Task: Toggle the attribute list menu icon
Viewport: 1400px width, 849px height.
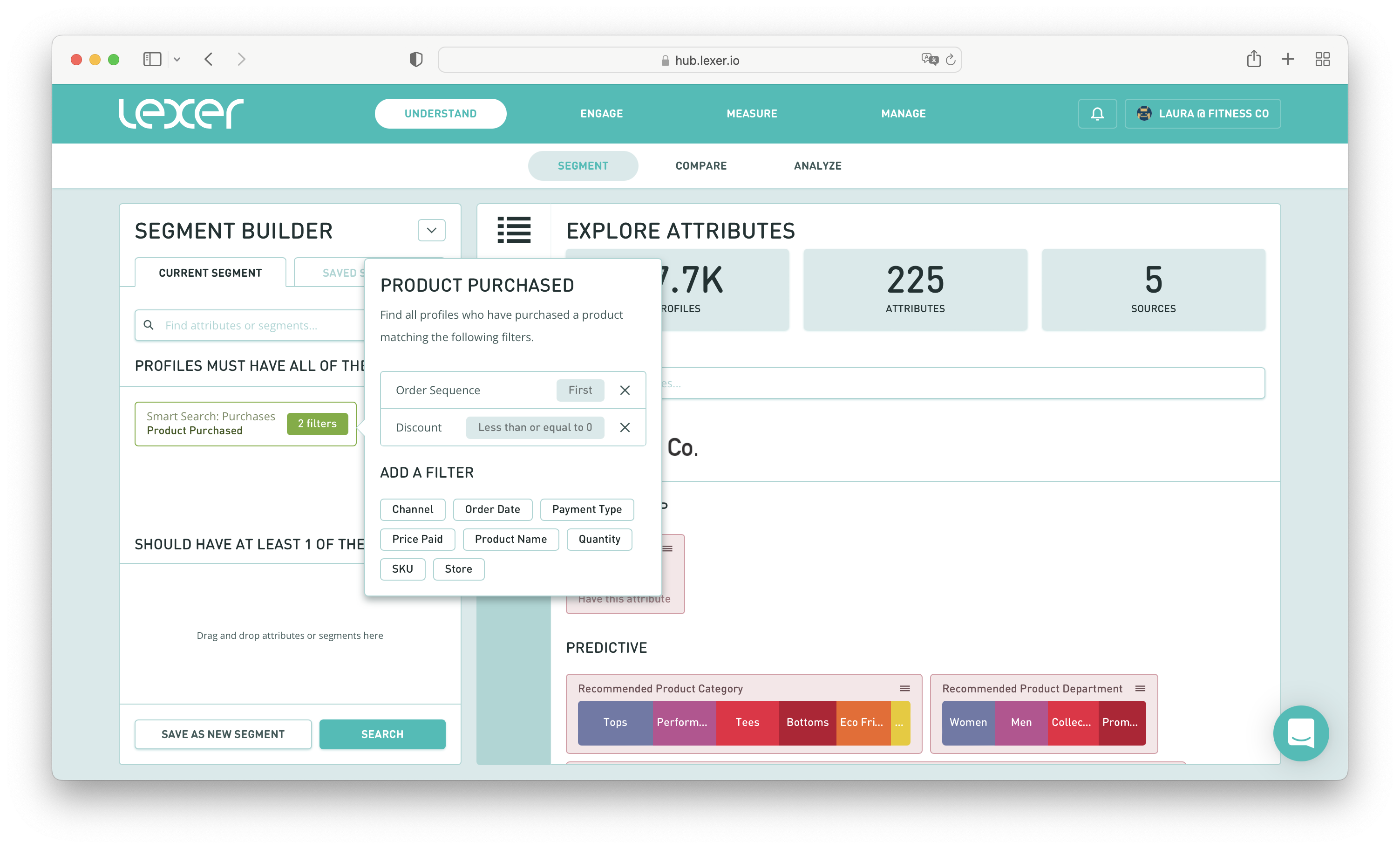Action: coord(514,230)
